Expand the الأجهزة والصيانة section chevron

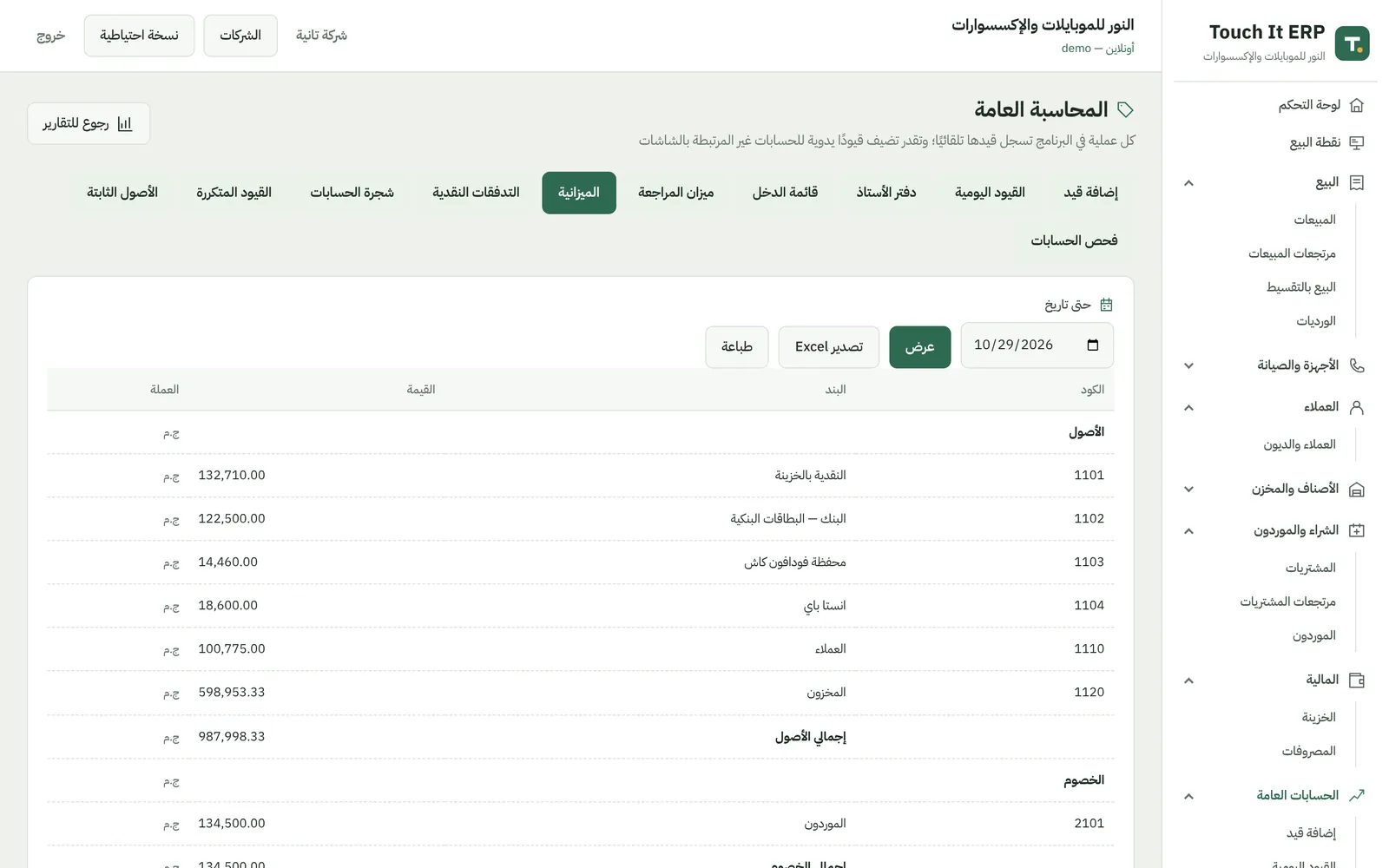coord(1188,365)
